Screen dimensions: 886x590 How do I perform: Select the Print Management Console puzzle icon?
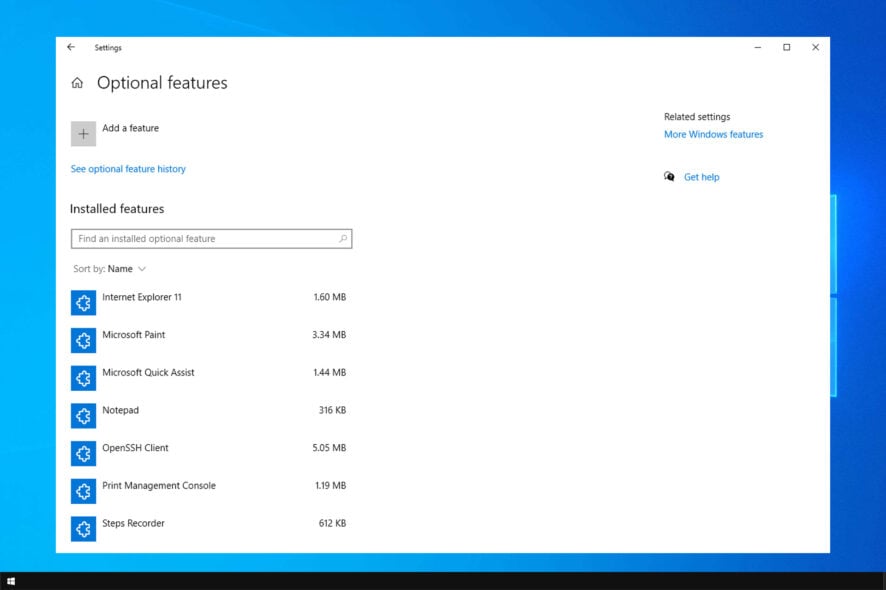point(83,491)
